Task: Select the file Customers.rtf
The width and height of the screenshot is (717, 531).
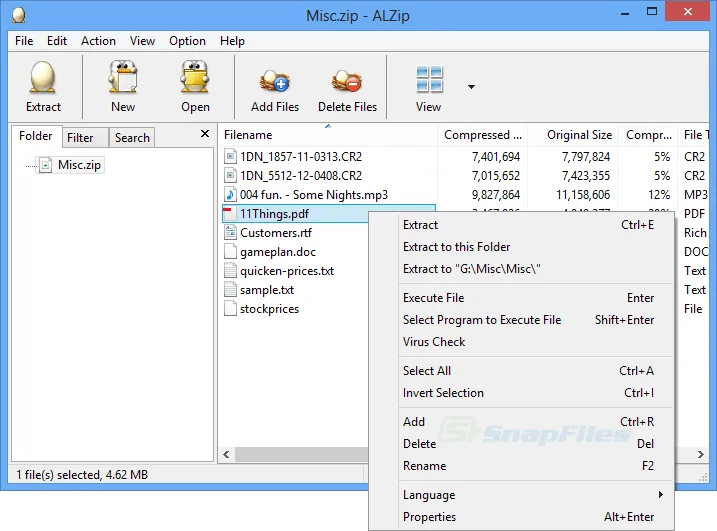Action: coord(276,233)
